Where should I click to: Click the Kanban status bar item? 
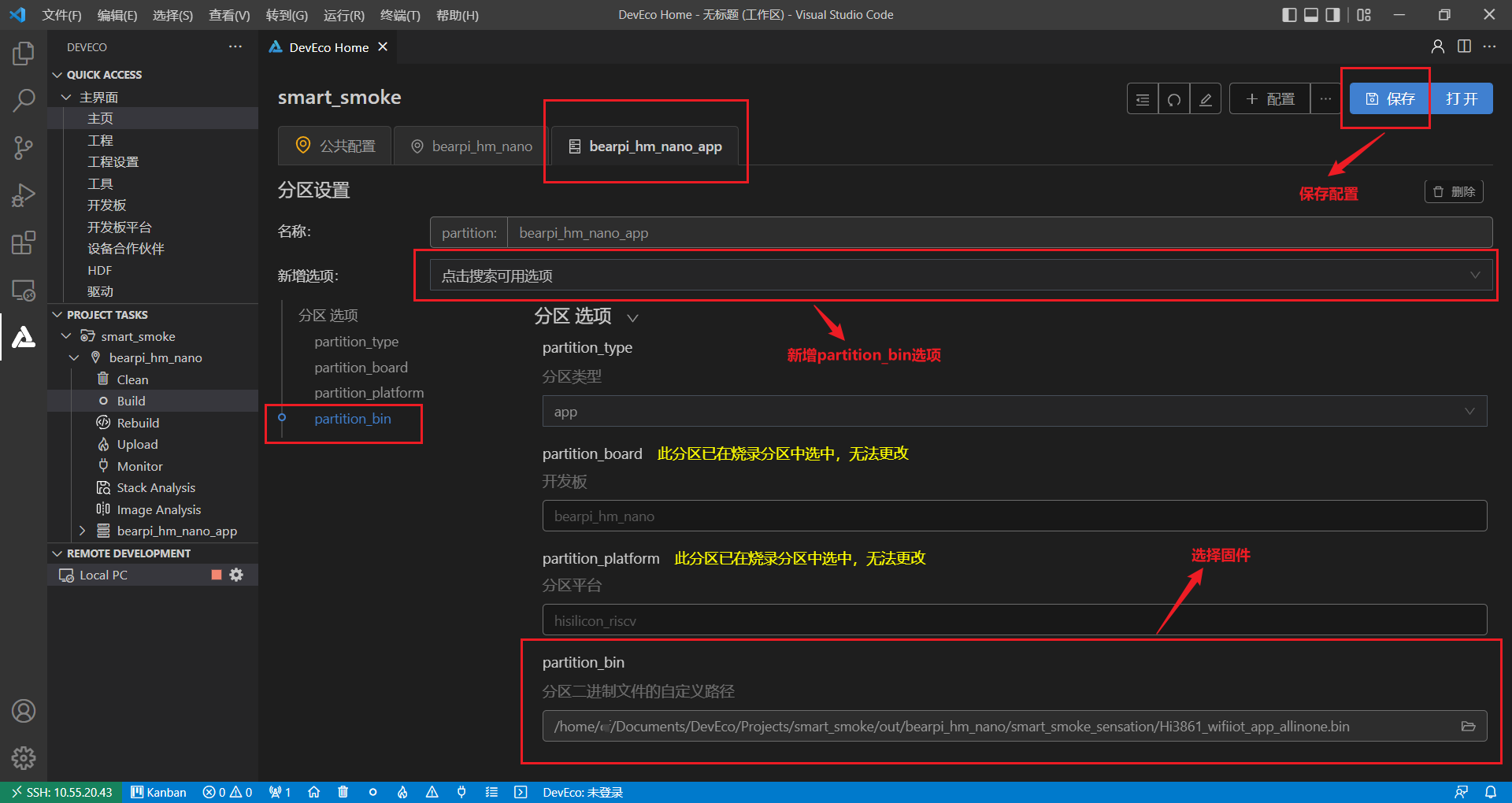158,792
